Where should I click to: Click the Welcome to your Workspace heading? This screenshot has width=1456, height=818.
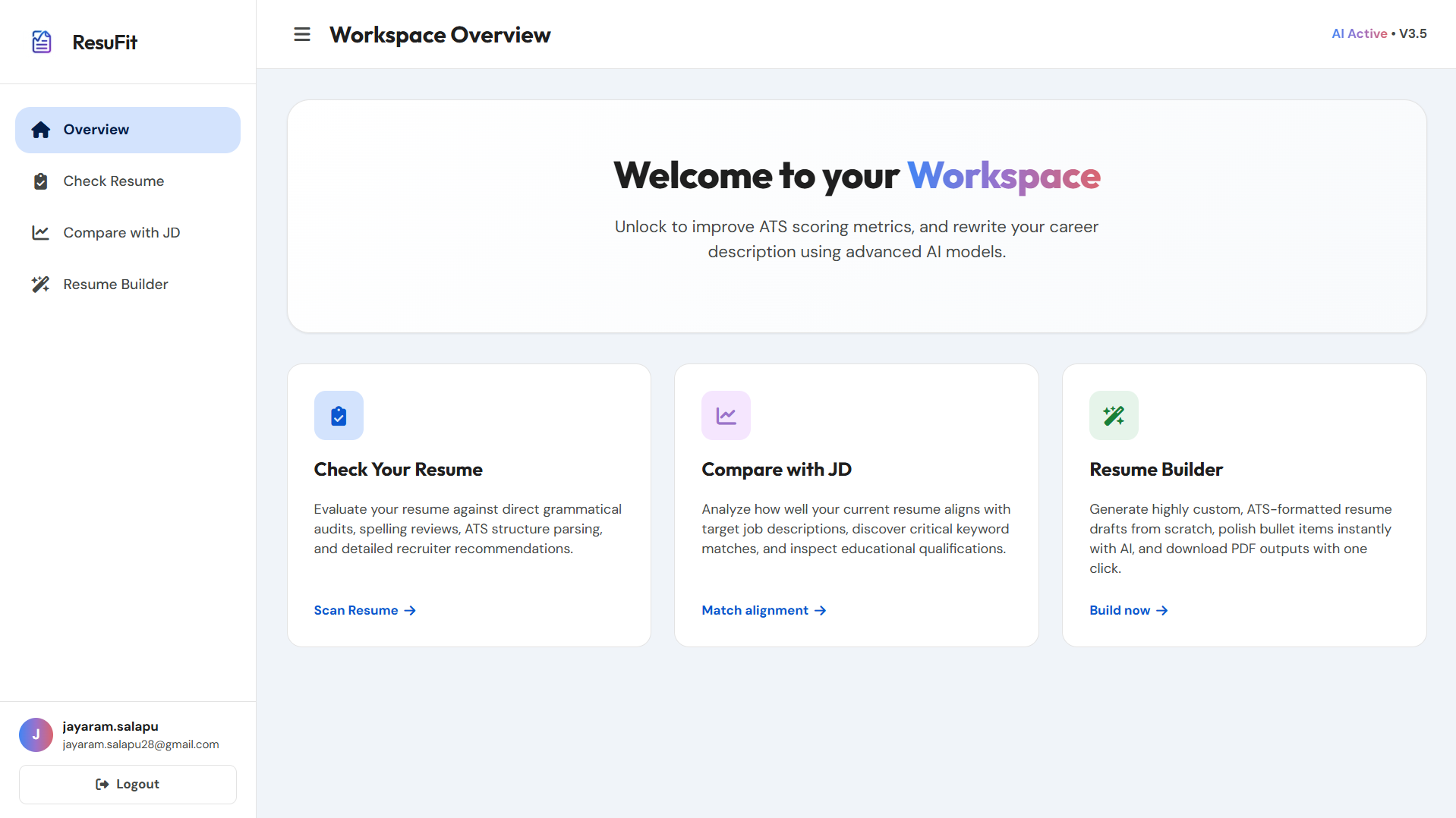857,176
